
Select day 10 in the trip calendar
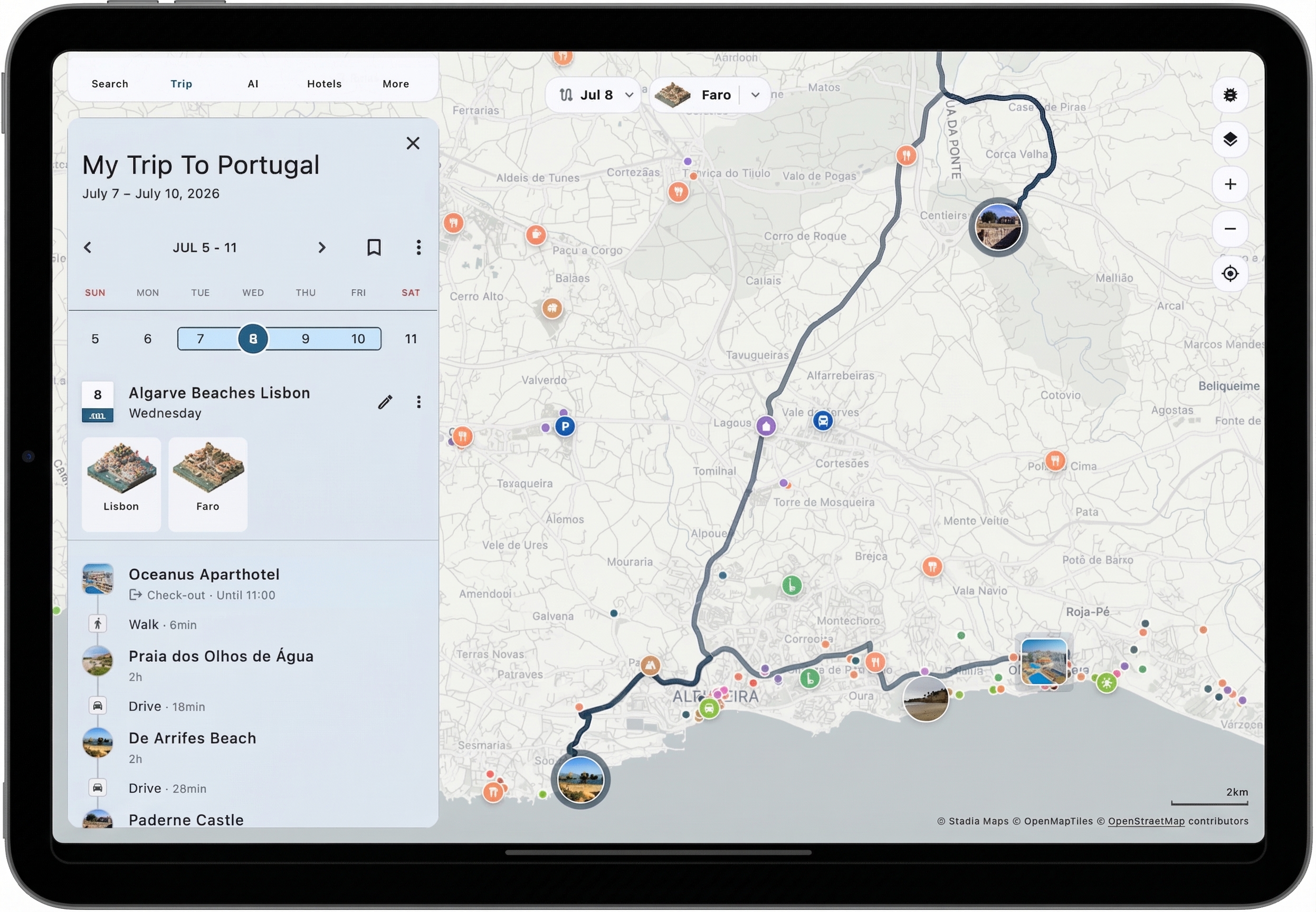(359, 338)
